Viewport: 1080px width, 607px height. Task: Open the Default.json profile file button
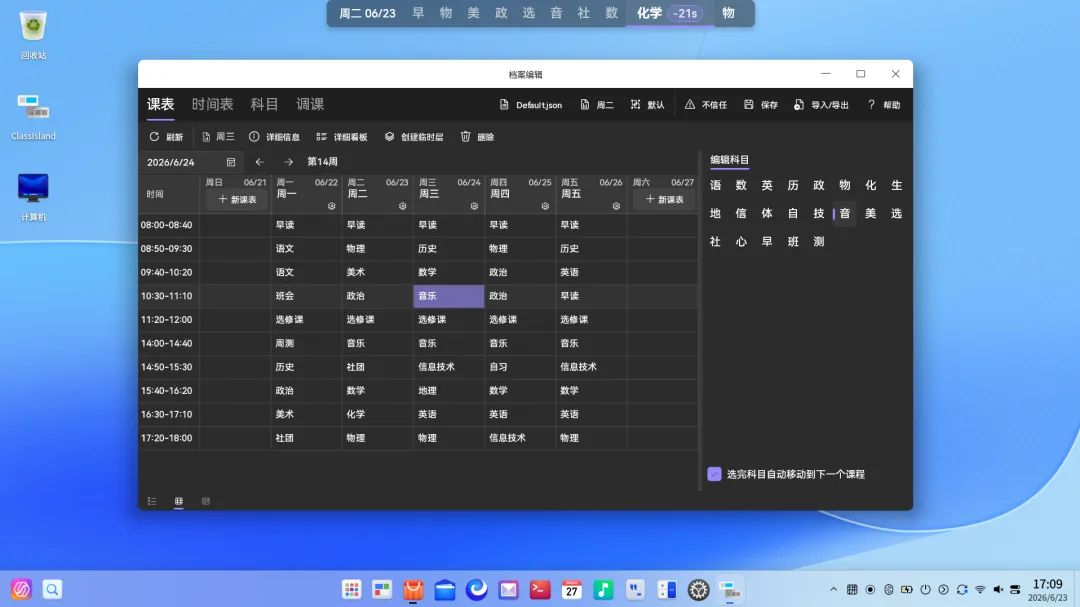click(x=531, y=105)
